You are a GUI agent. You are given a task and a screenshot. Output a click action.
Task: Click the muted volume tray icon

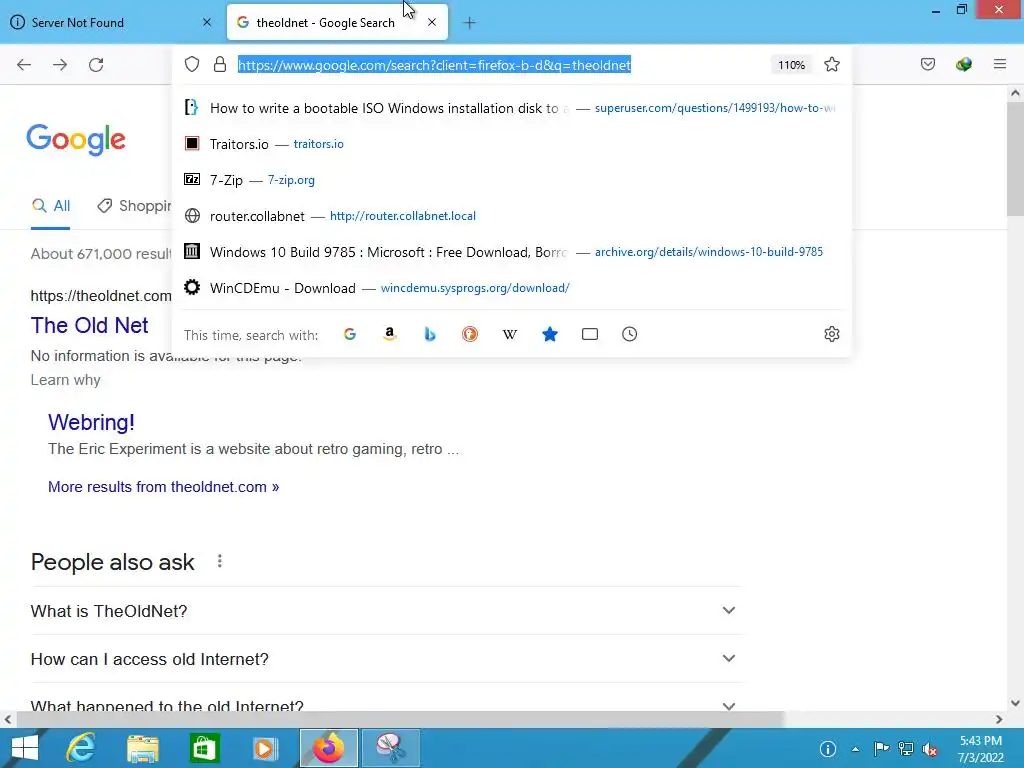[x=930, y=749]
